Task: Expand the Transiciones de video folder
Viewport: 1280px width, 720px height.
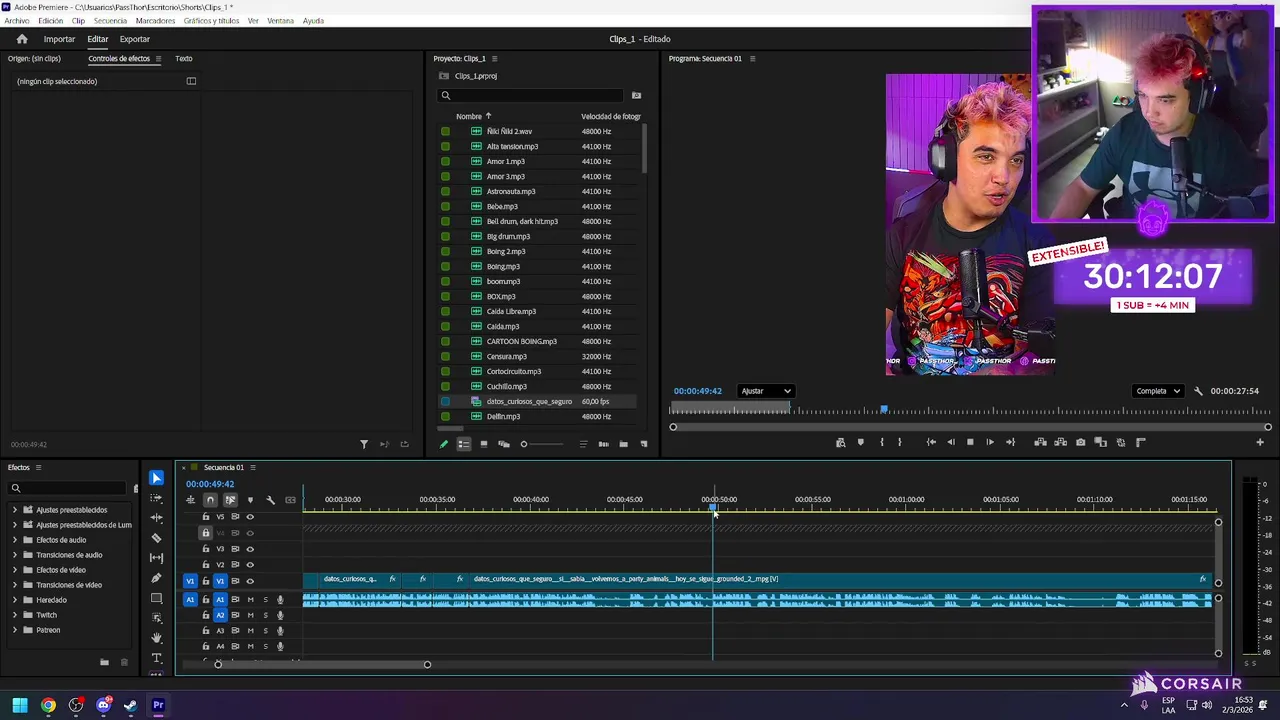Action: [15, 585]
